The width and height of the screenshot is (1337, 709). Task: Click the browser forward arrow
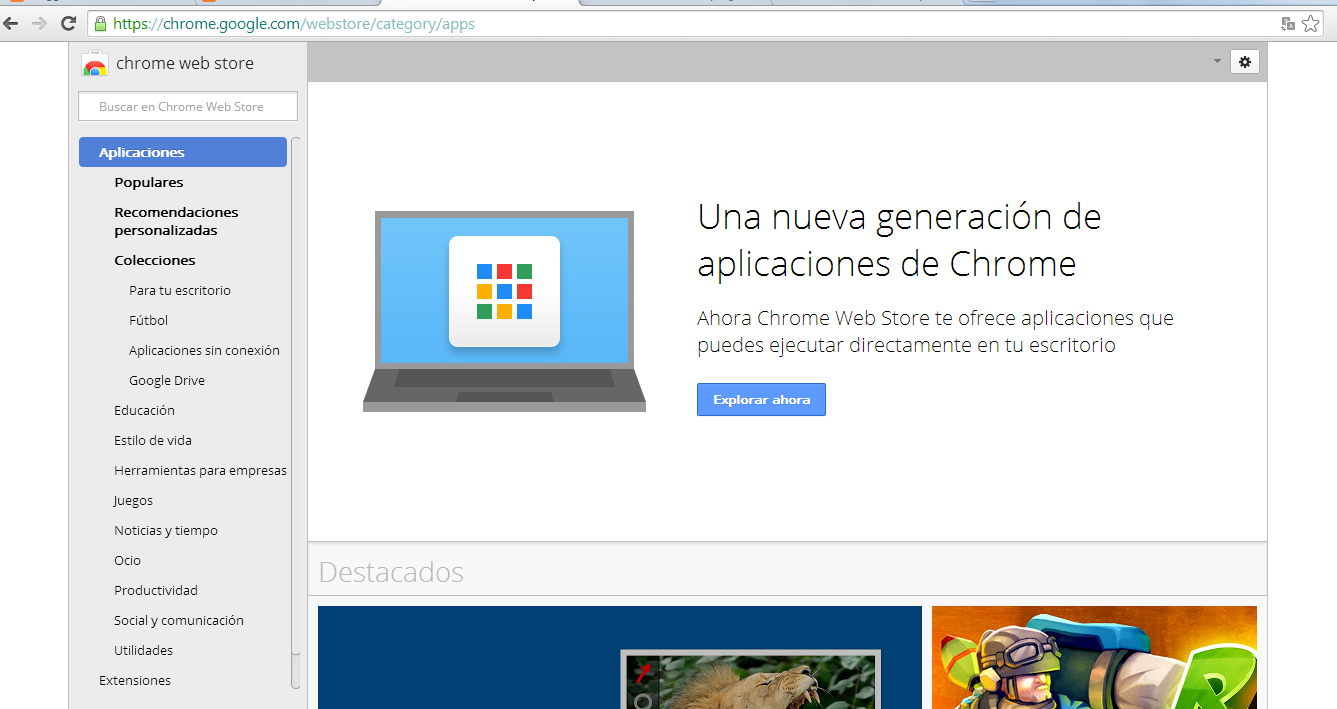39,23
